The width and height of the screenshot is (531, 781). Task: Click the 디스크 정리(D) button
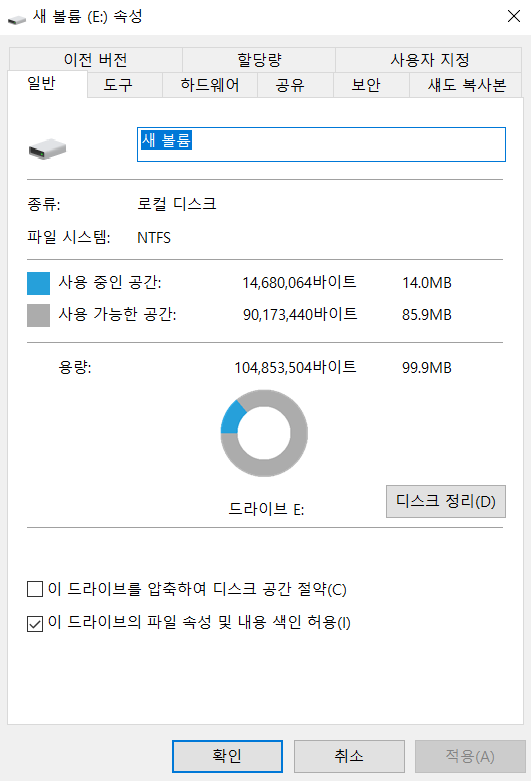[446, 501]
